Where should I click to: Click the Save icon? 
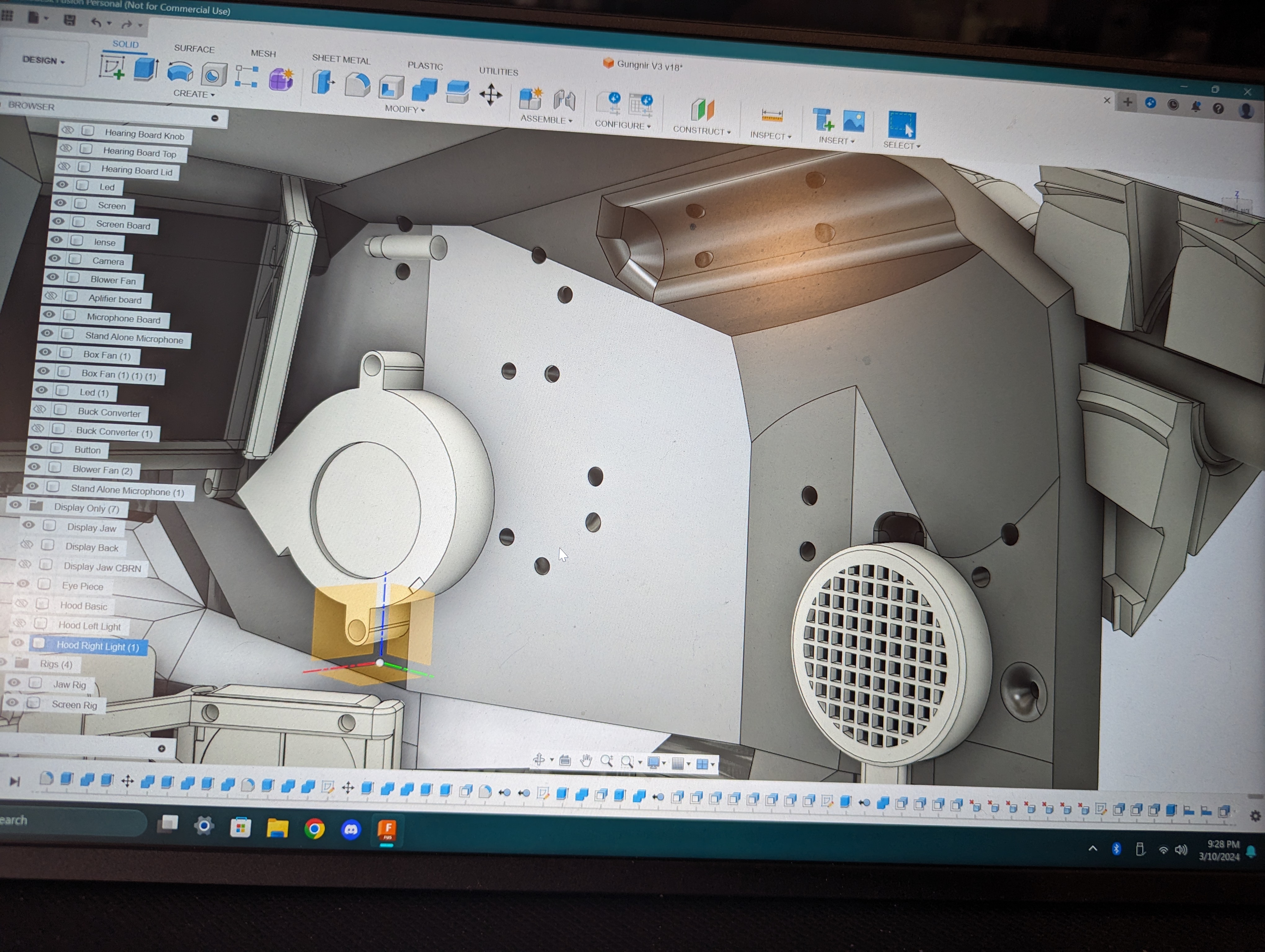[70, 20]
